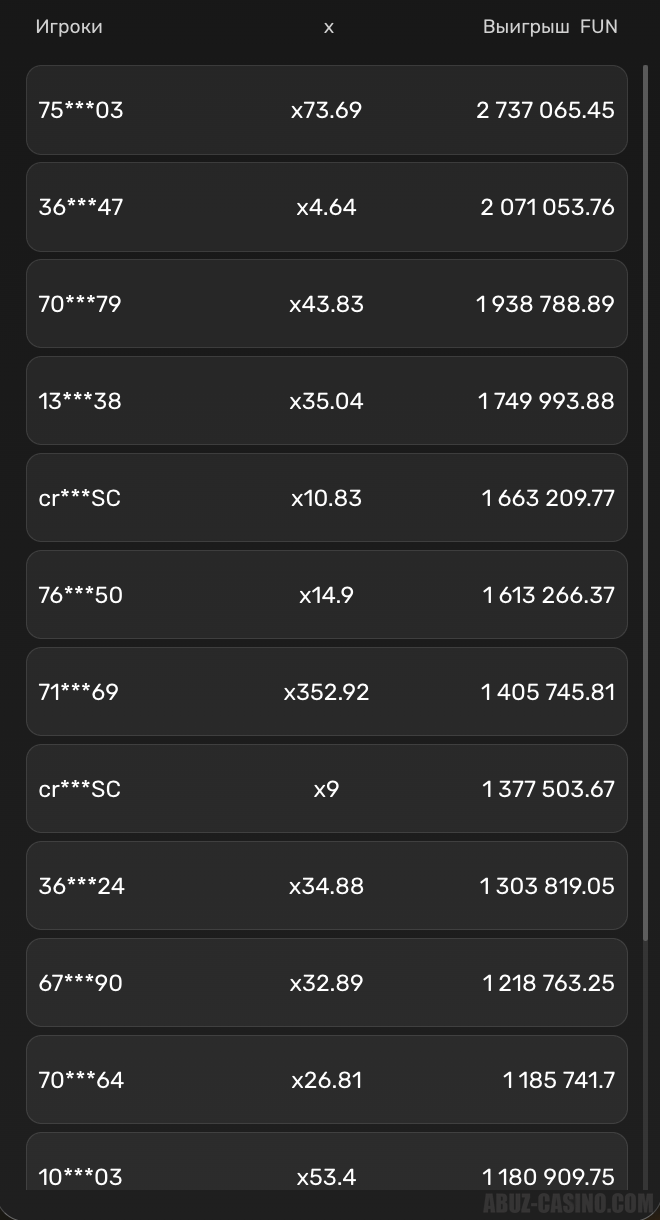Click the winnings amount 1 185 741.7

(559, 1080)
